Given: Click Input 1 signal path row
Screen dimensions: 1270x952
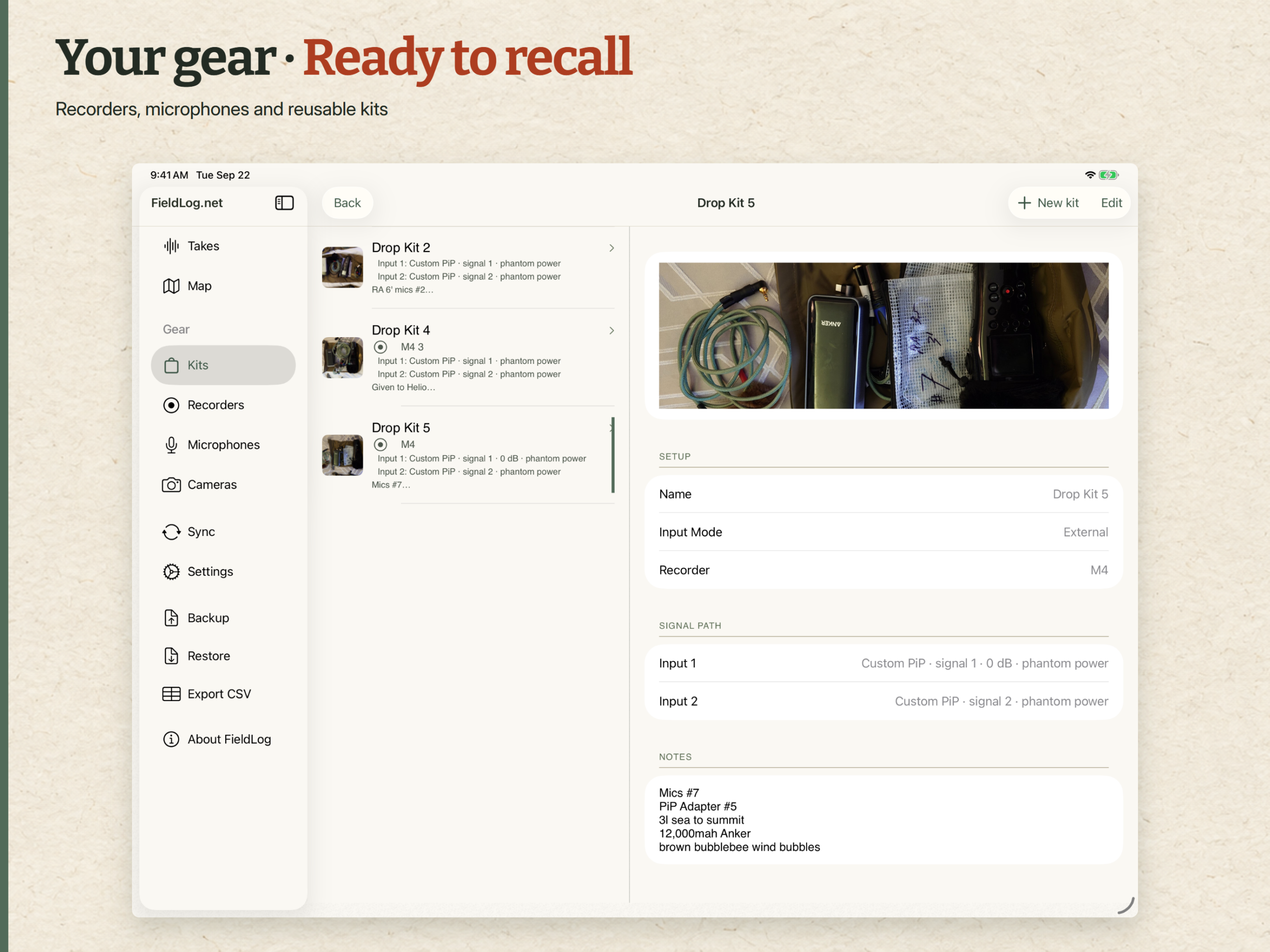Looking at the screenshot, I should coord(883,663).
